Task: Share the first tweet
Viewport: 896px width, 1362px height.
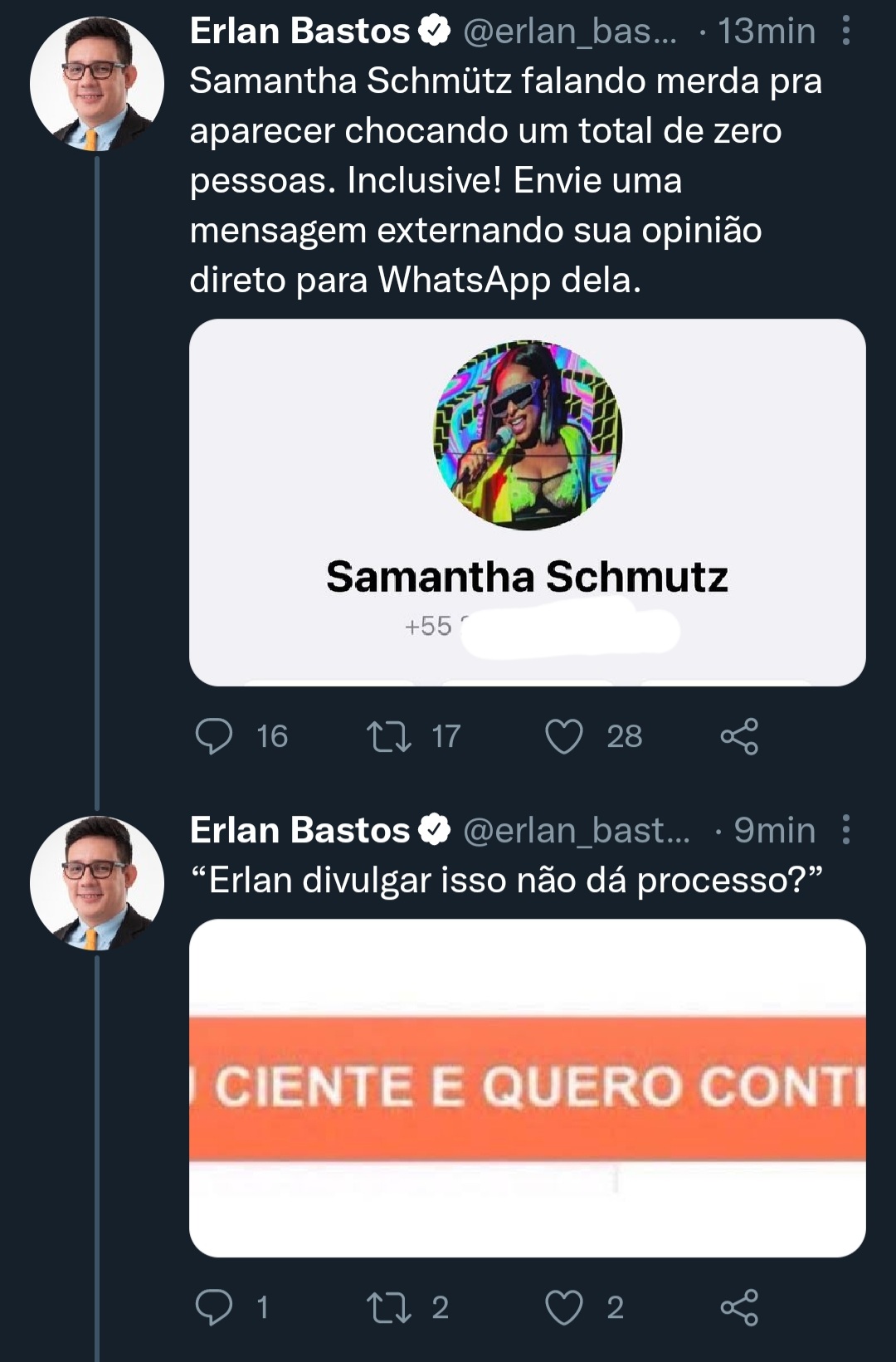Action: tap(739, 736)
